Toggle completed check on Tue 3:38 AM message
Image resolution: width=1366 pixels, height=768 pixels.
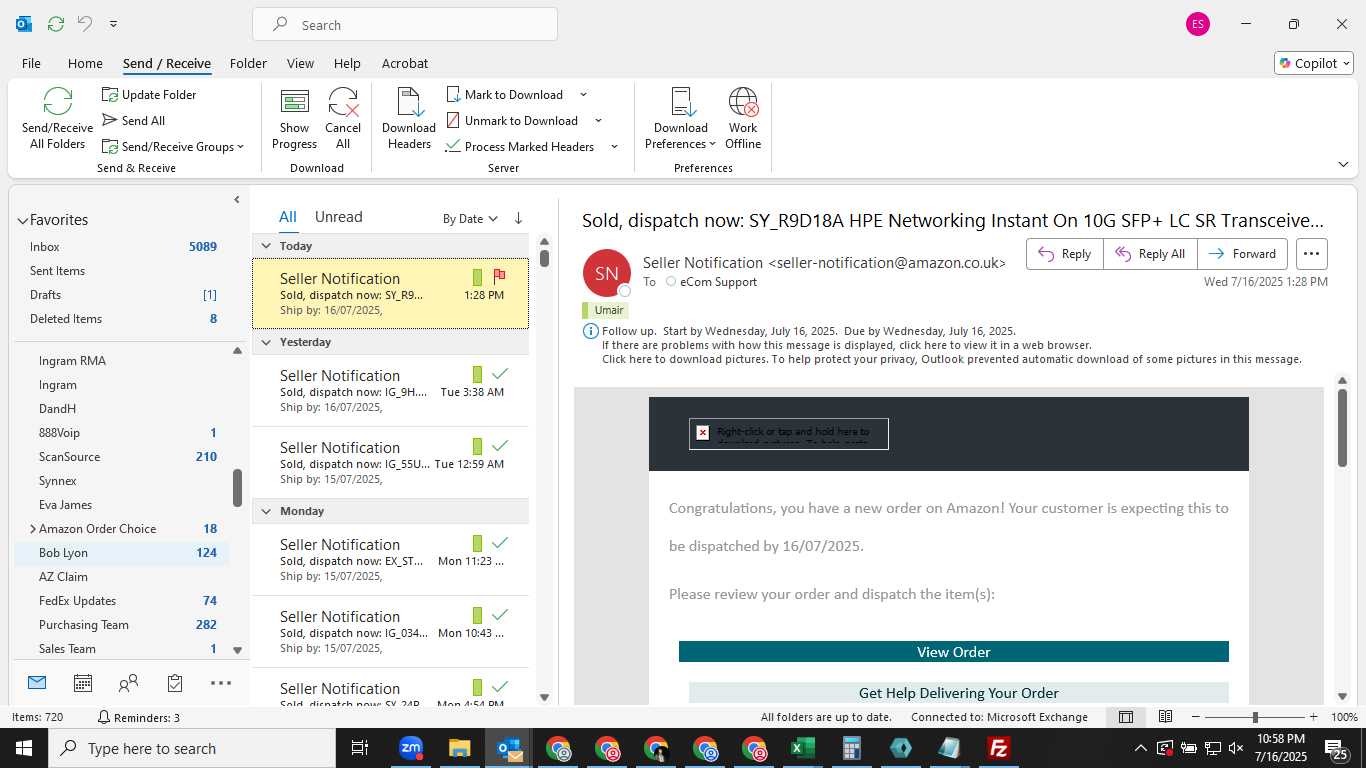point(501,373)
